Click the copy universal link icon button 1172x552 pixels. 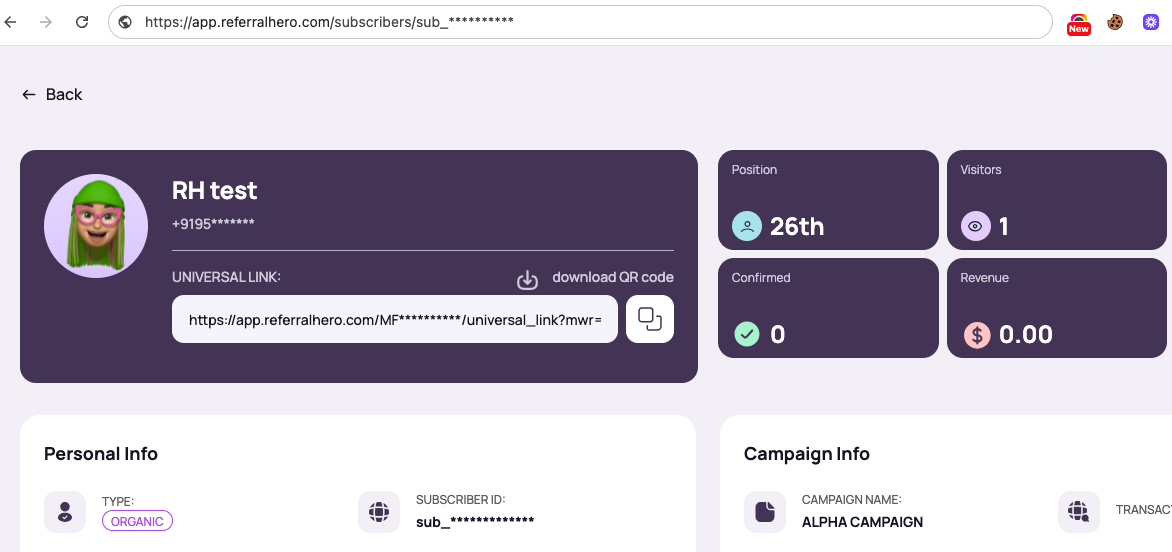(650, 319)
